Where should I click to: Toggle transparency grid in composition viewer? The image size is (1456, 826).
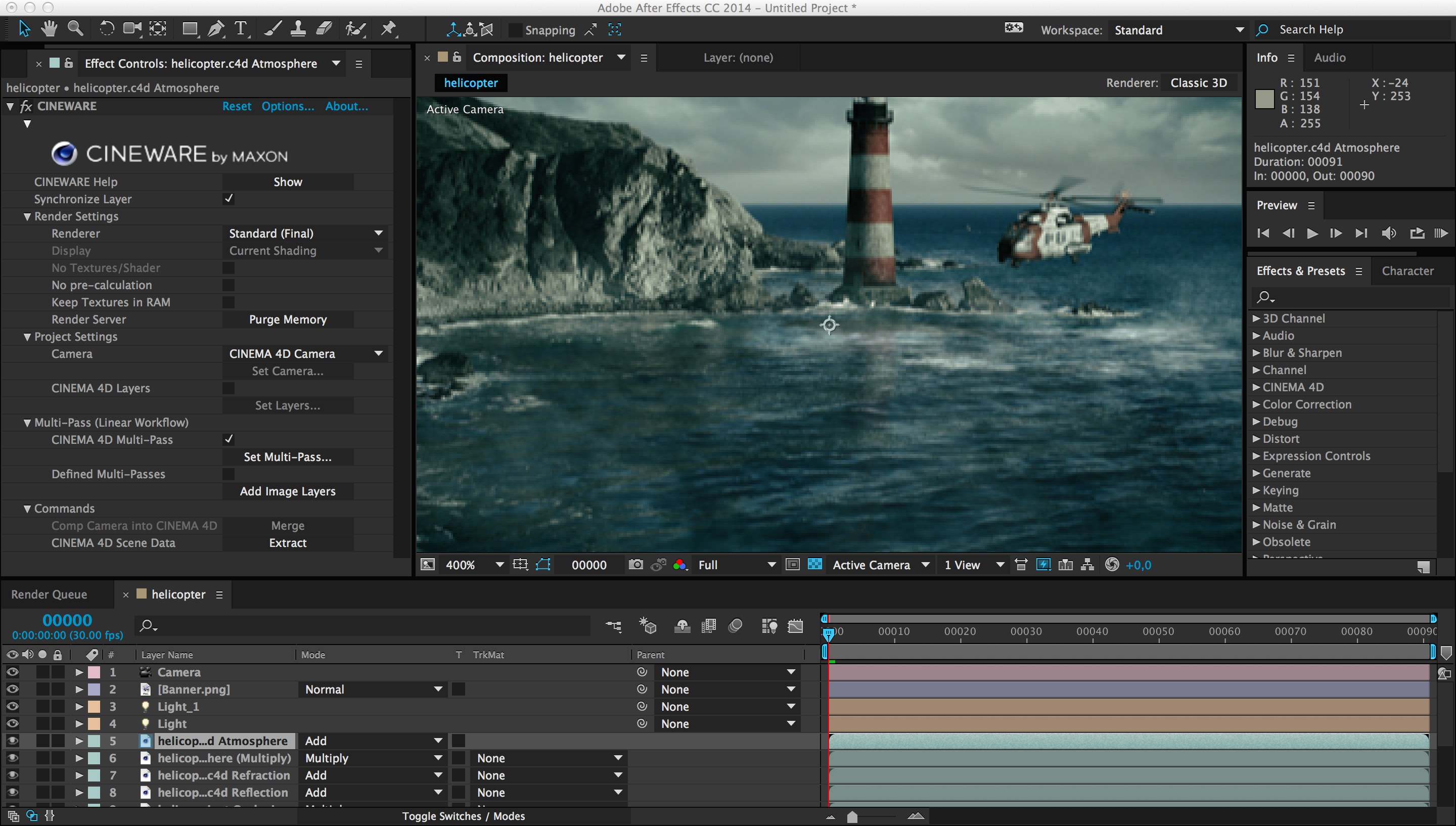[814, 565]
